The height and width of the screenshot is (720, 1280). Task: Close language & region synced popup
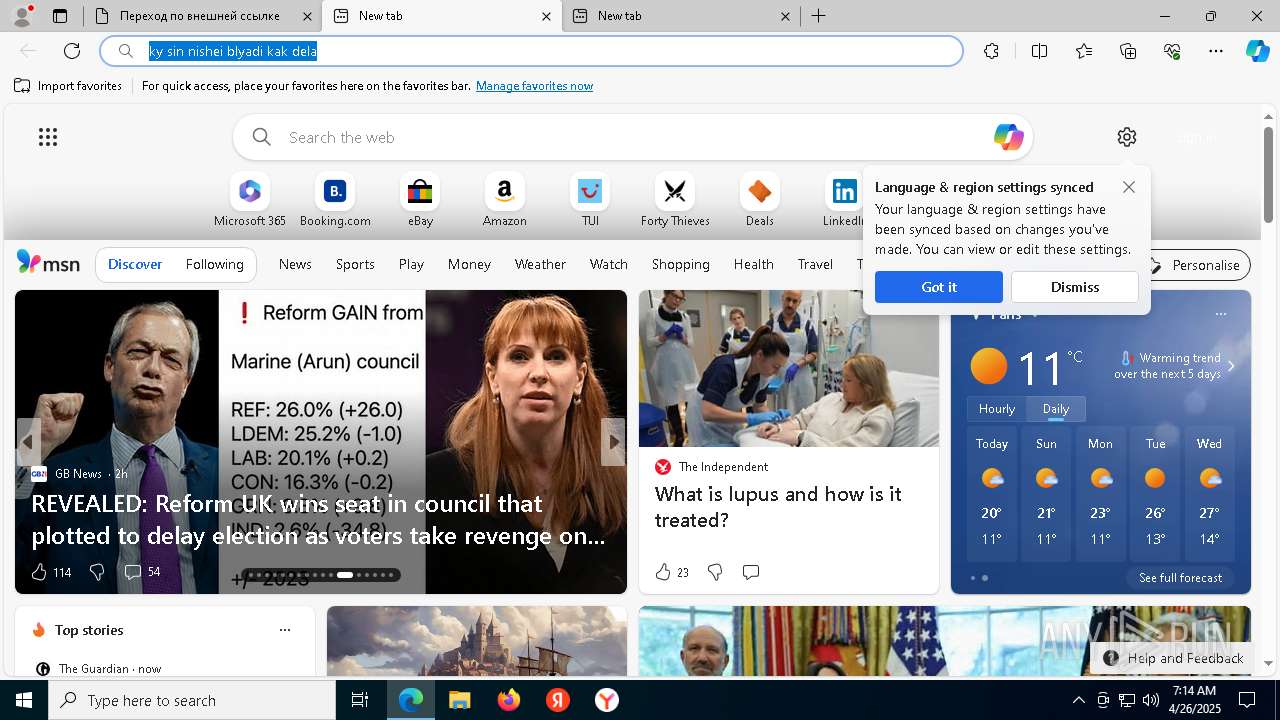pyautogui.click(x=1129, y=187)
